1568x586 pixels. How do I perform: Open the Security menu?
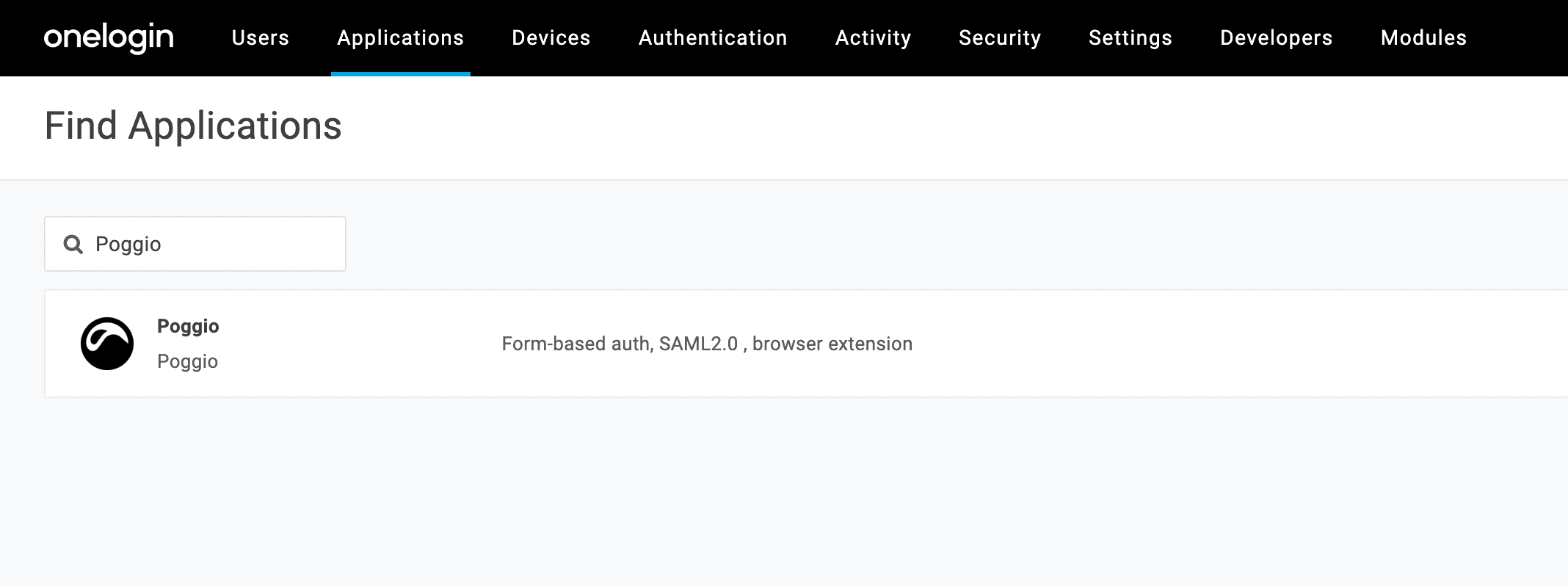tap(1000, 37)
